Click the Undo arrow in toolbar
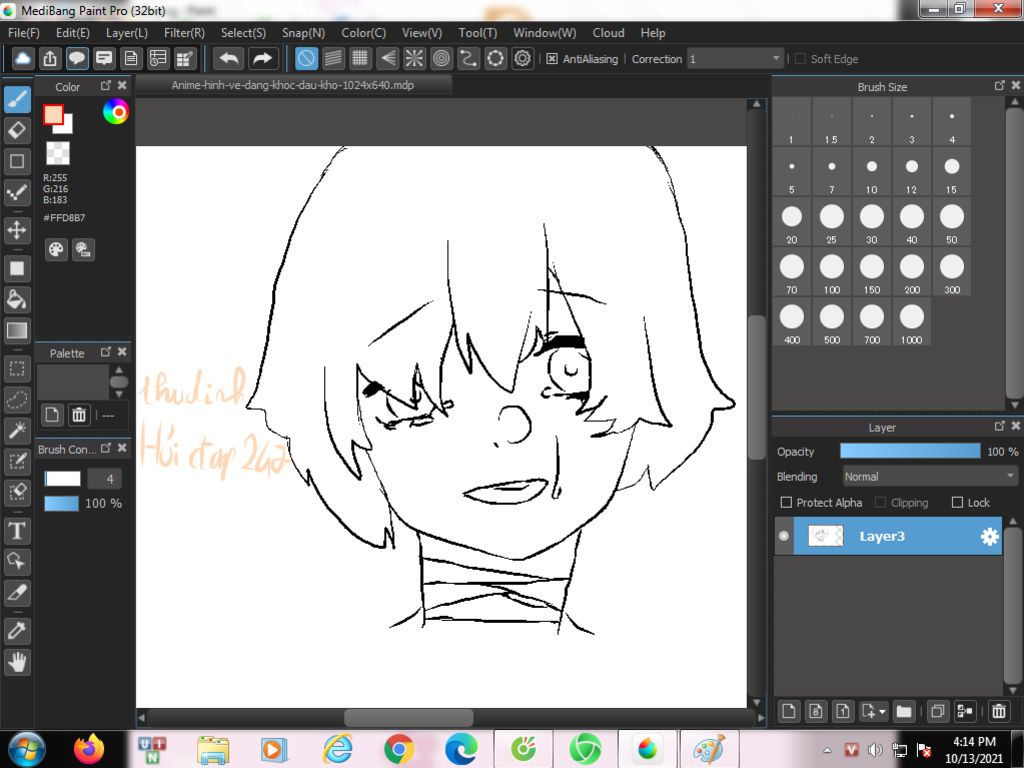The height and width of the screenshot is (768, 1024). (229, 59)
